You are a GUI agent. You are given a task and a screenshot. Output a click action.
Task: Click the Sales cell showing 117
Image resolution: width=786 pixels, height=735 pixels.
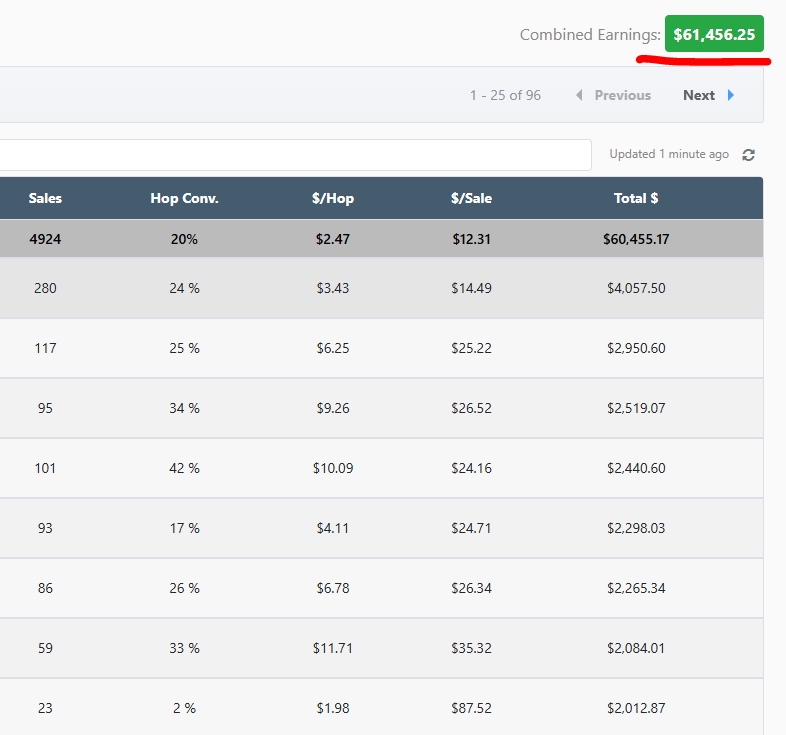(45, 348)
